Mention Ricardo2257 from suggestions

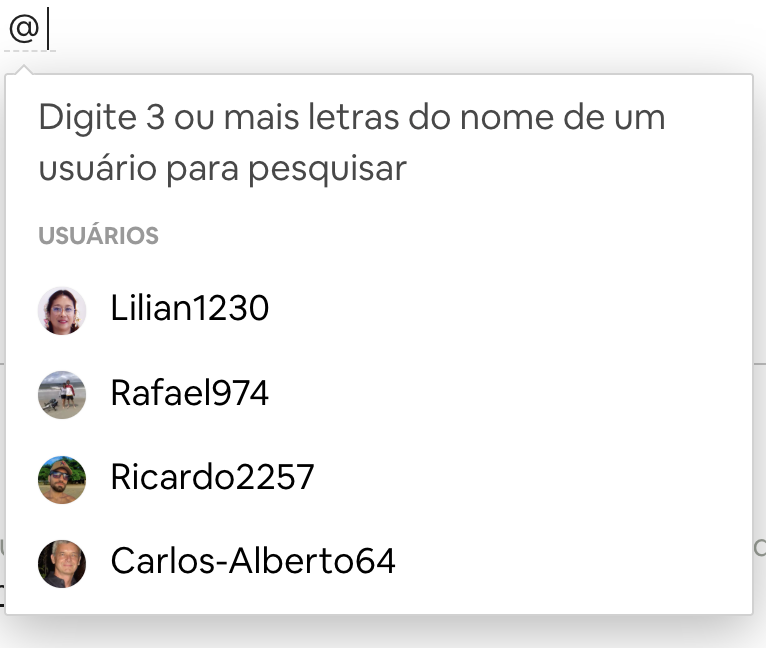[212, 478]
